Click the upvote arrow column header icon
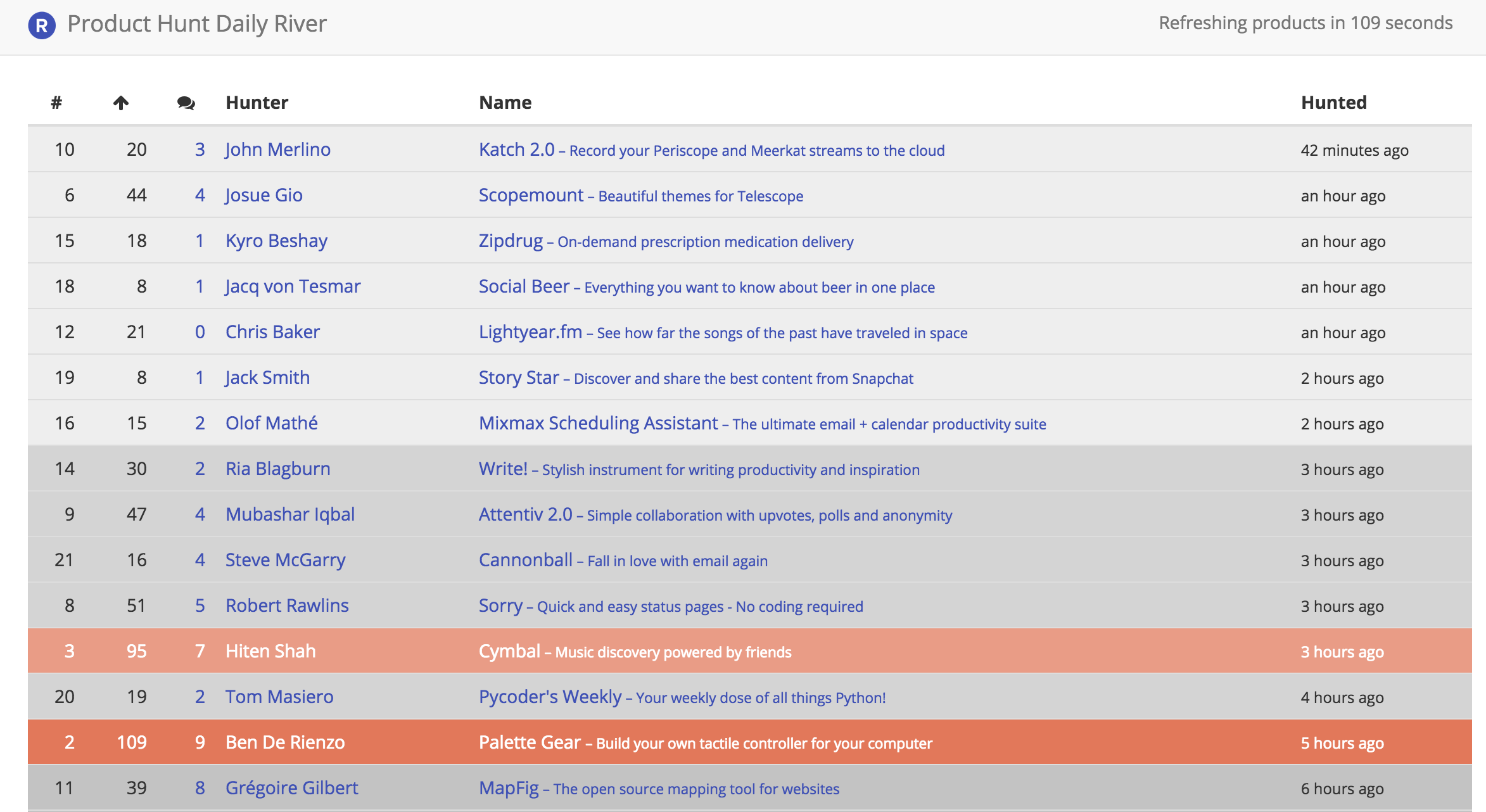1486x812 pixels. point(122,102)
